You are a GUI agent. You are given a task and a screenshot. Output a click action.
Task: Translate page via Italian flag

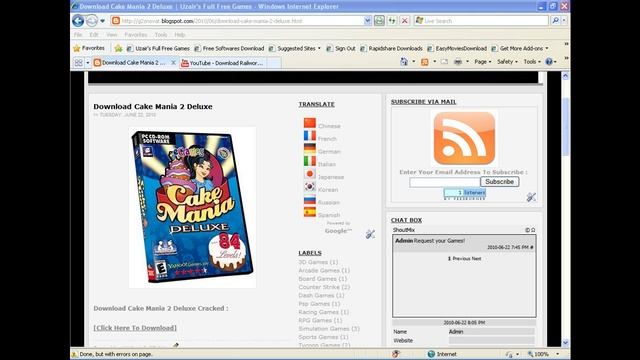(310, 161)
